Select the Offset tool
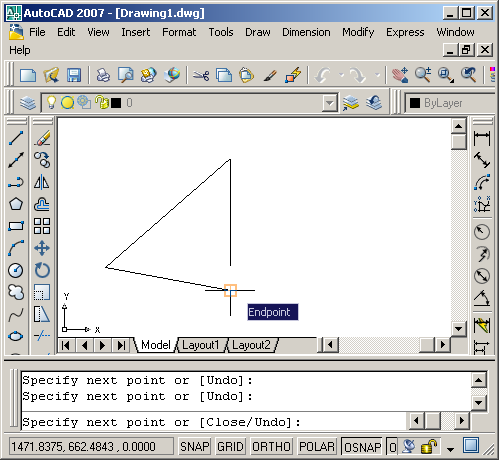The height and width of the screenshot is (460, 499). [x=42, y=204]
